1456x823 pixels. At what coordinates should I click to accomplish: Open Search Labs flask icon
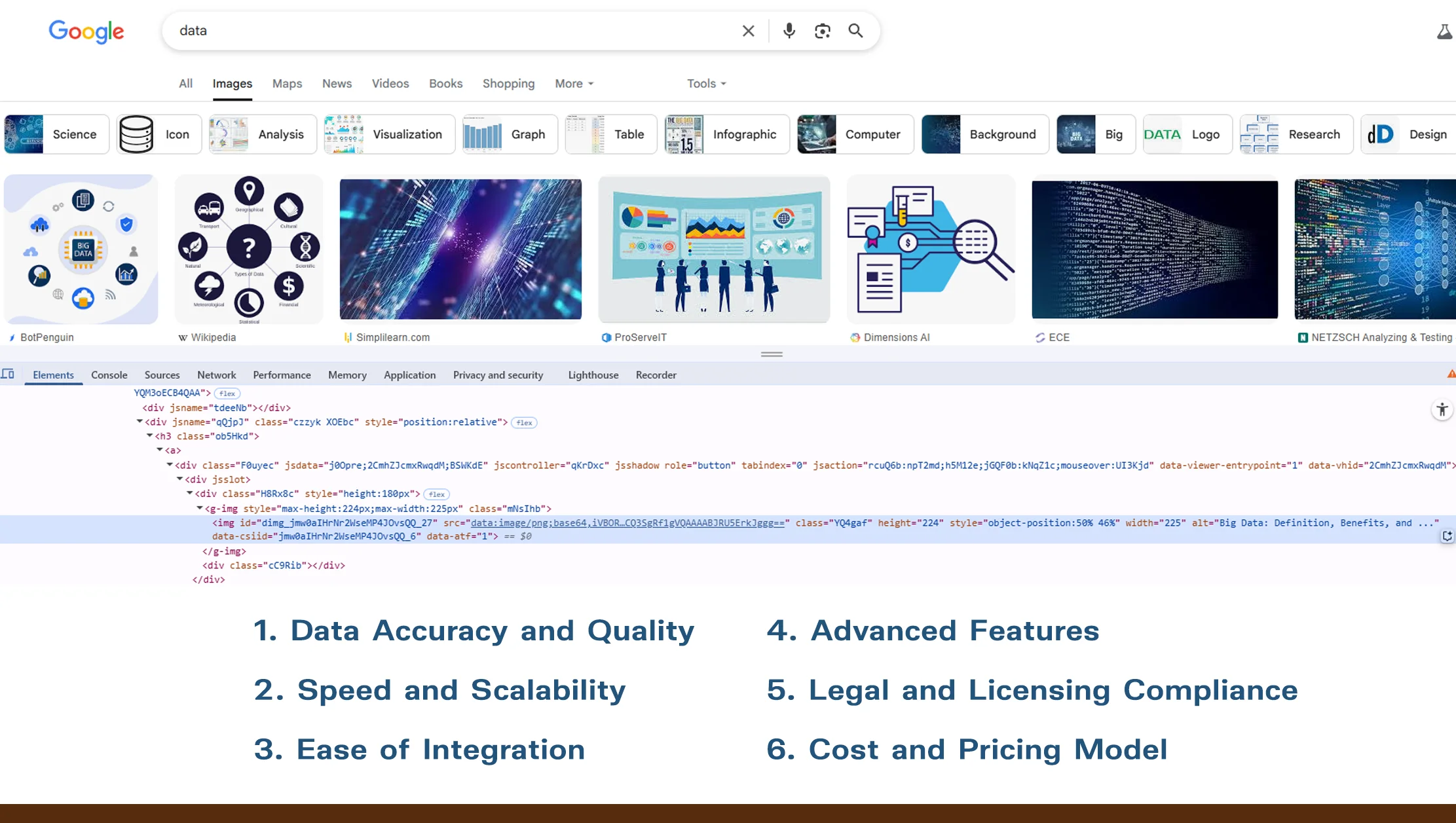(1444, 31)
